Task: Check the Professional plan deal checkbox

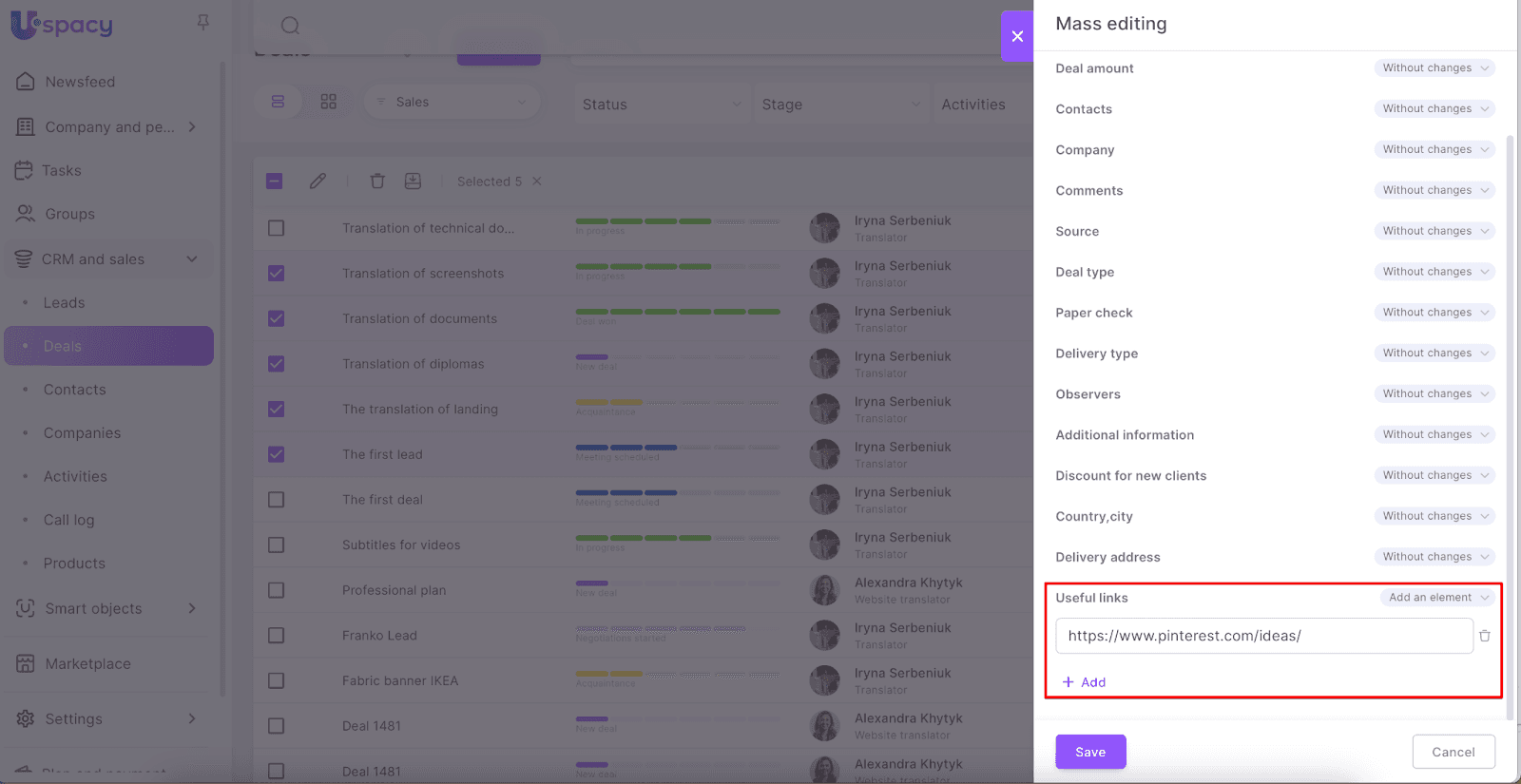Action: pyautogui.click(x=276, y=590)
